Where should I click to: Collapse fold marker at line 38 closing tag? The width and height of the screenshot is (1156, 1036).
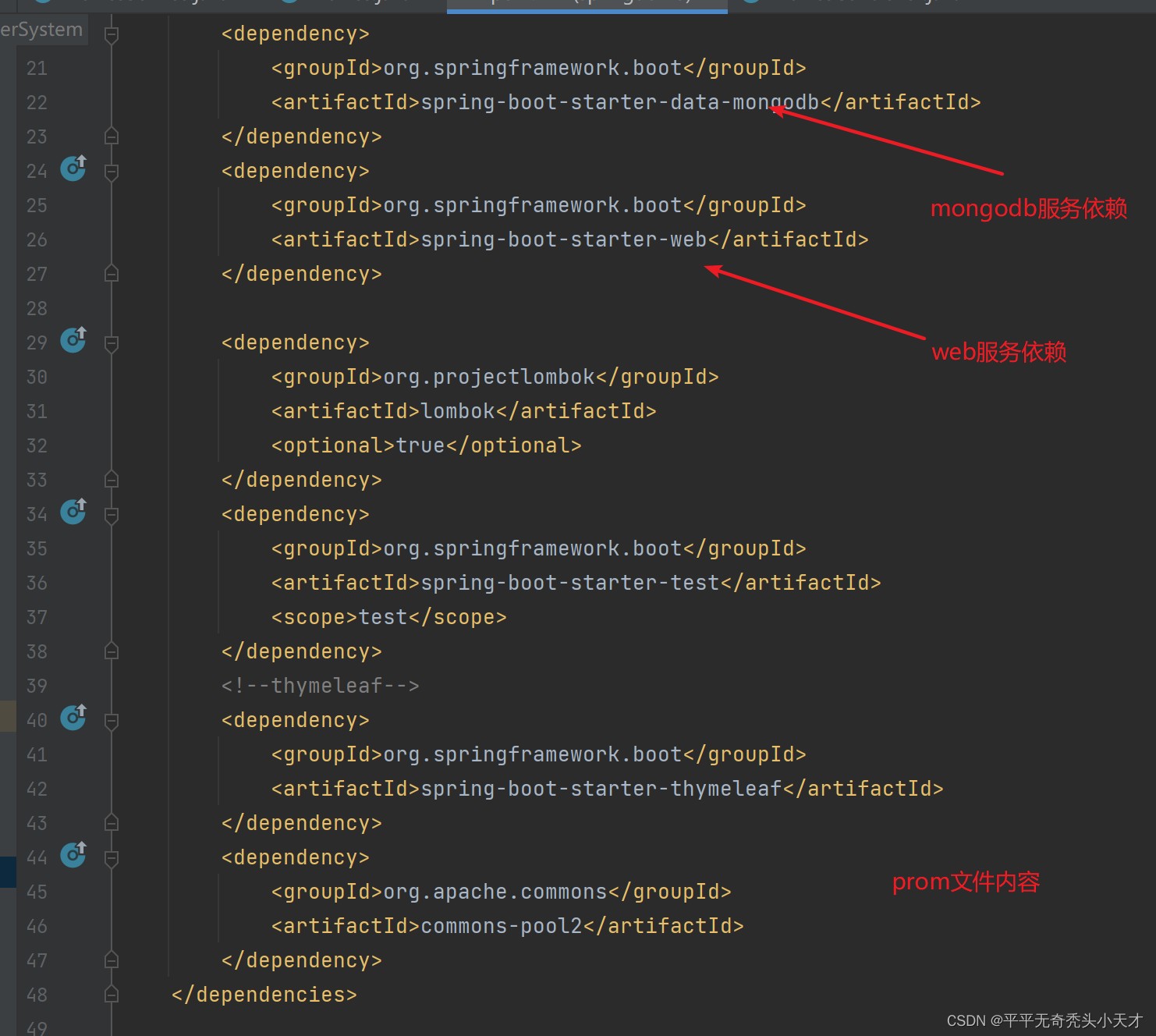(112, 651)
